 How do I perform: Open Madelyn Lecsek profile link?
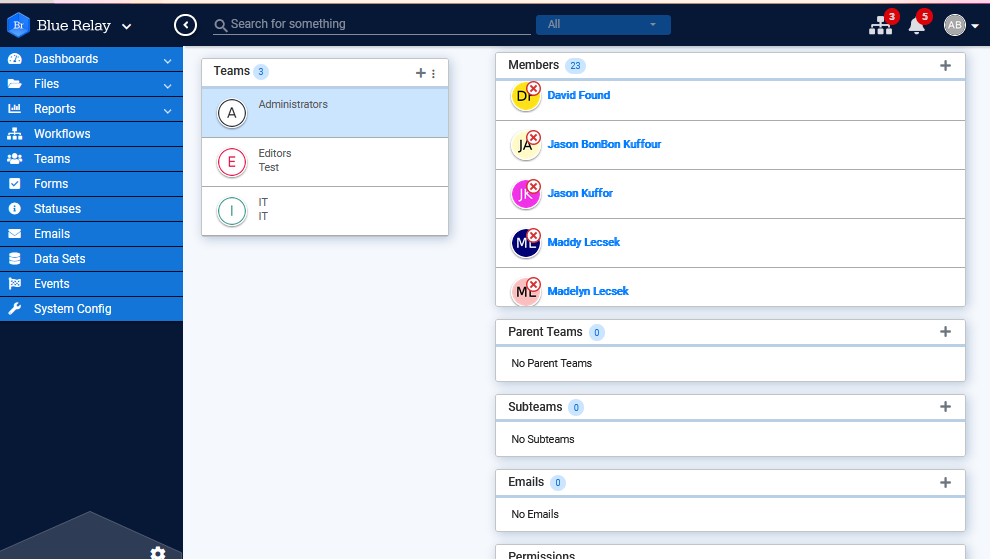(x=588, y=291)
